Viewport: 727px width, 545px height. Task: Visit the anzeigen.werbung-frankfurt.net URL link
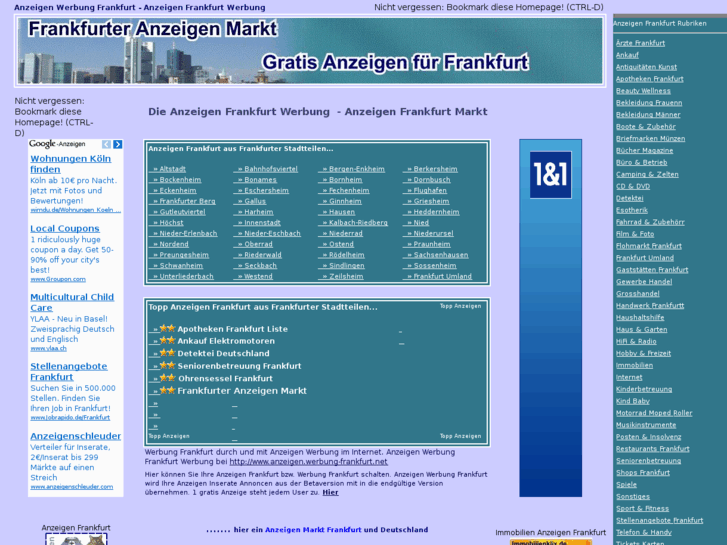(x=308, y=462)
